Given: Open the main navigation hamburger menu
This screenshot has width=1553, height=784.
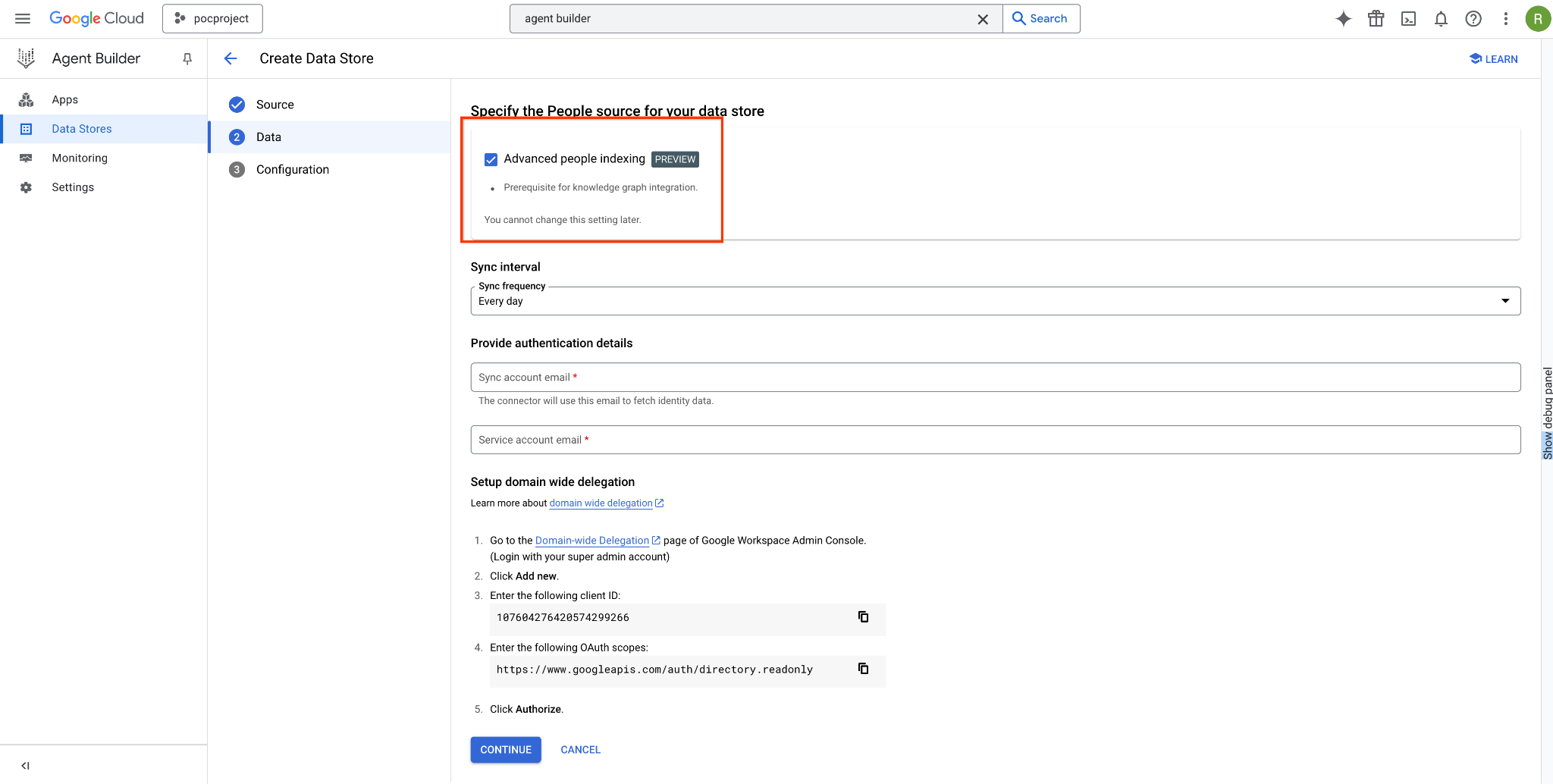Looking at the screenshot, I should [23, 18].
